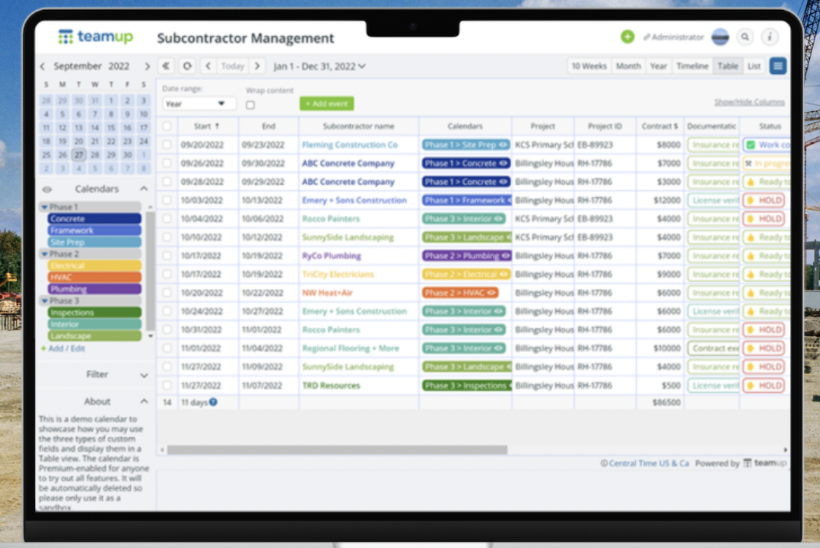The height and width of the screenshot is (548, 820).
Task: Click In progress status in 09/26 row
Action: point(766,163)
